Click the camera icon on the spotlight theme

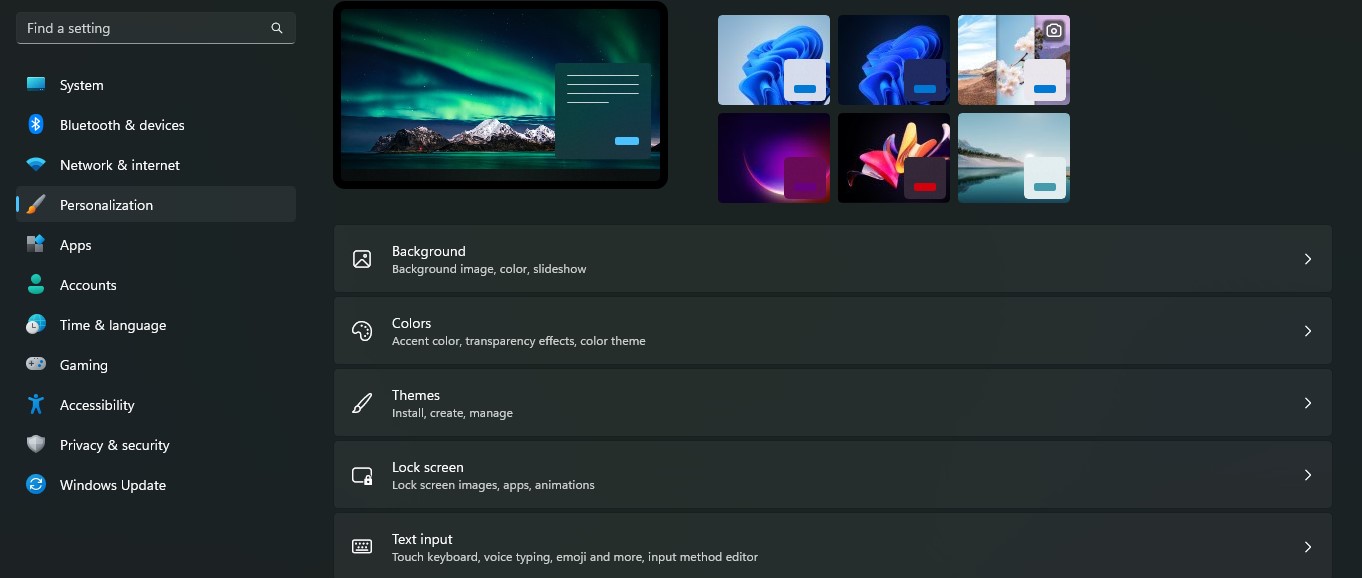pos(1055,30)
